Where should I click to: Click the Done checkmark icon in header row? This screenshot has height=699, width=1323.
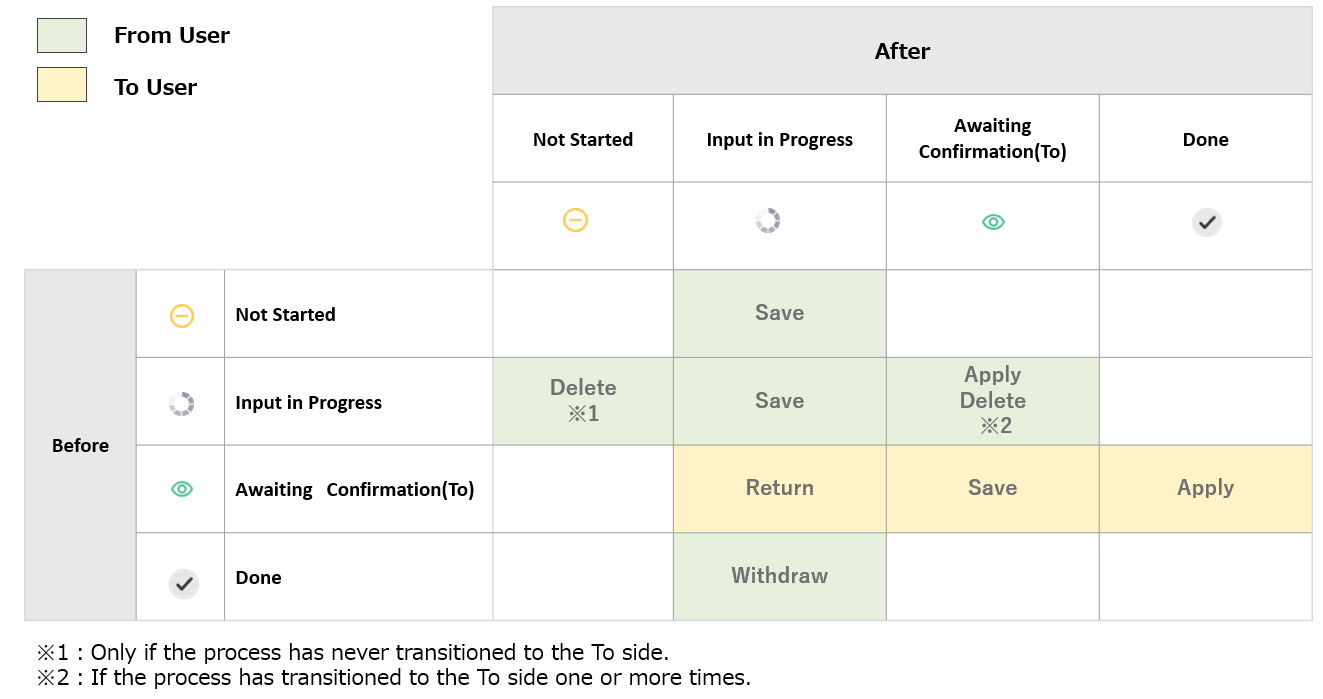pyautogui.click(x=1207, y=222)
